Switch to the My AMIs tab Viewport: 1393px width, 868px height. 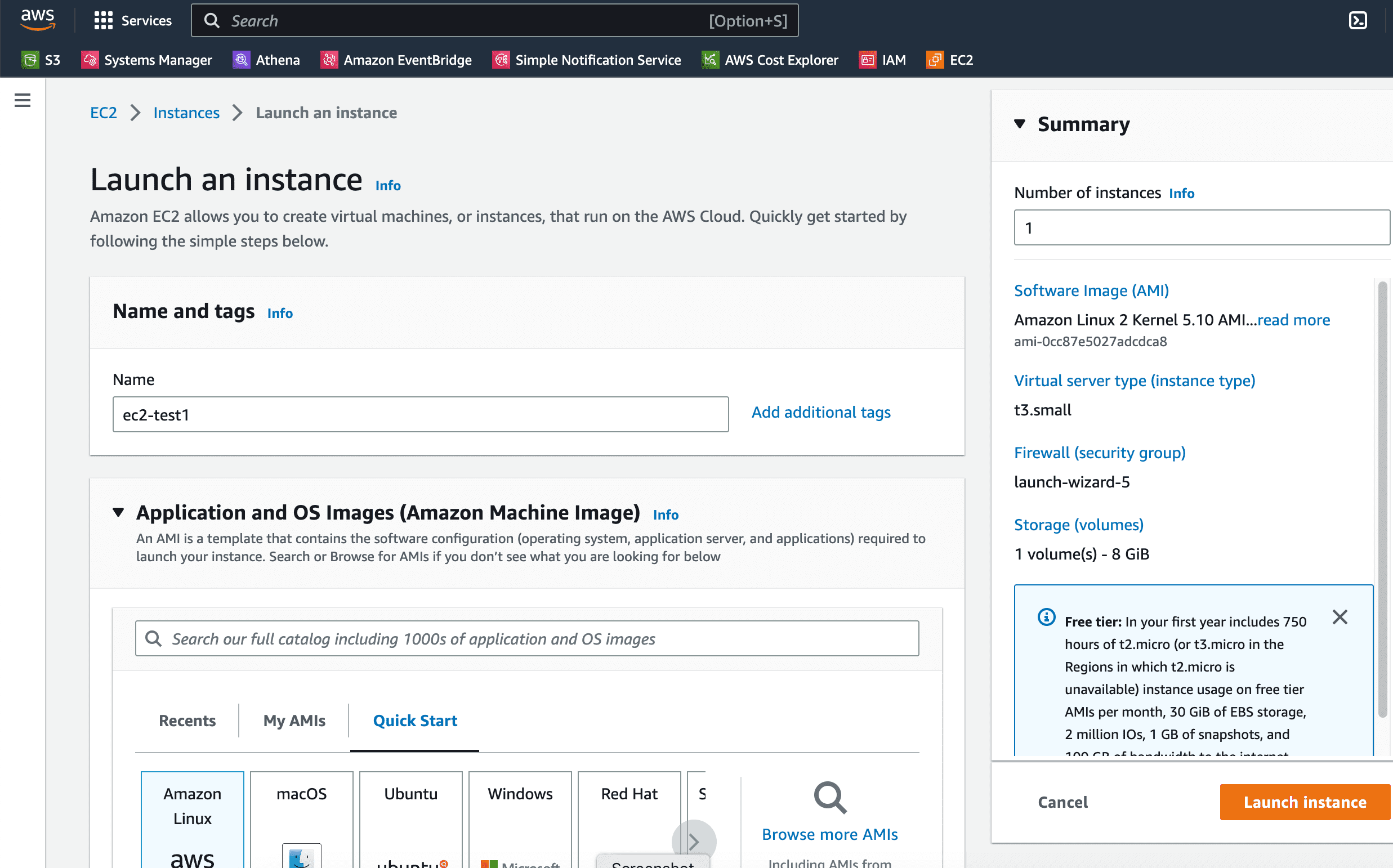point(293,719)
